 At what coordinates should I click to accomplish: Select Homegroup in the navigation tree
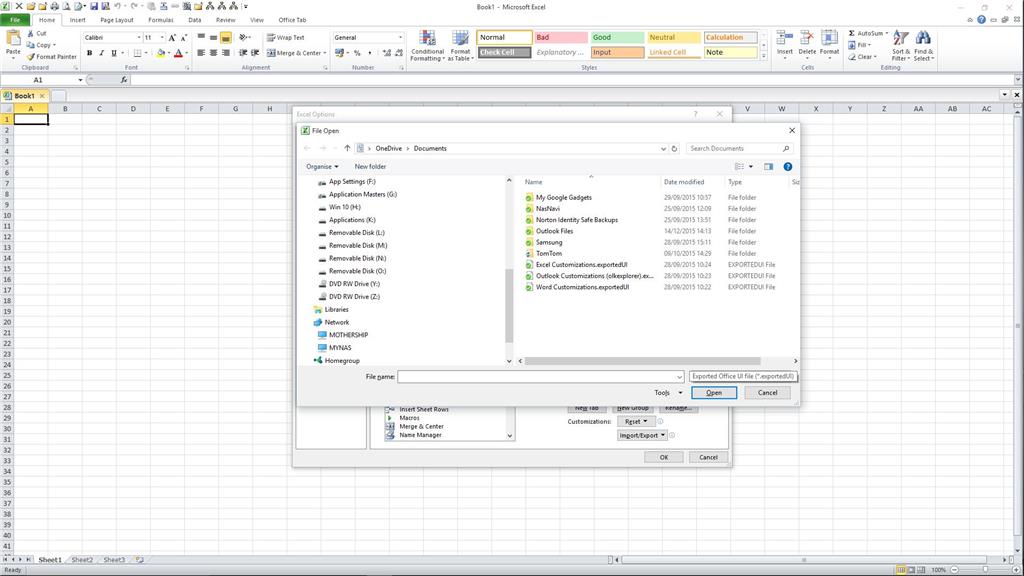(x=342, y=360)
